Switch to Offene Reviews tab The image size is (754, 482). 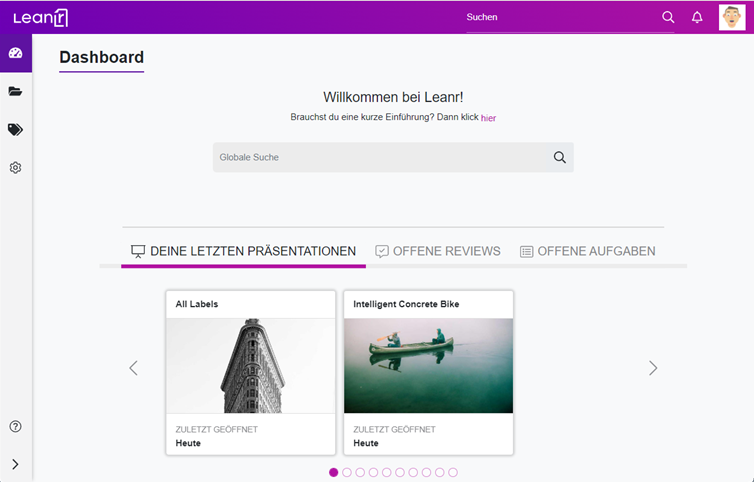pyautogui.click(x=437, y=251)
